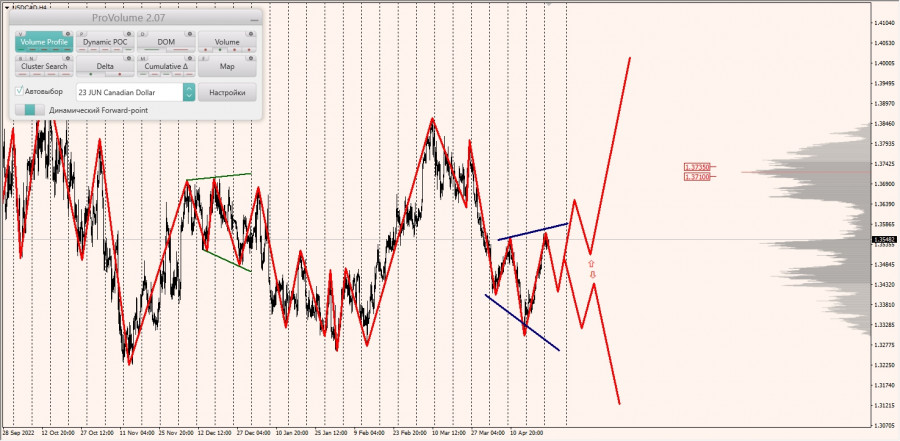This screenshot has width=900, height=441.
Task: Click the USDCAD,H4 chart title triangle
Action: [x=6, y=7]
